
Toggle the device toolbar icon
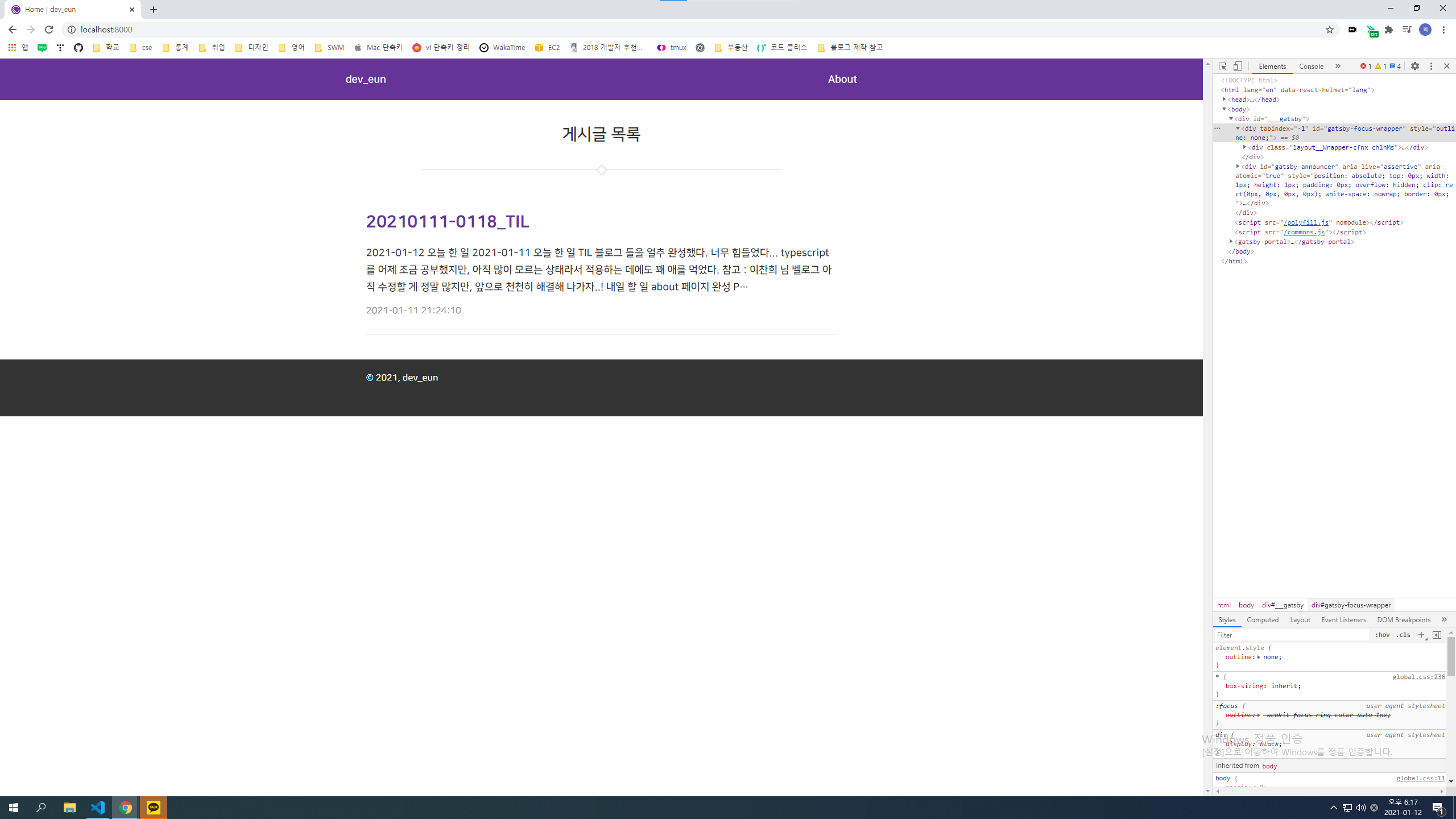(1238, 67)
